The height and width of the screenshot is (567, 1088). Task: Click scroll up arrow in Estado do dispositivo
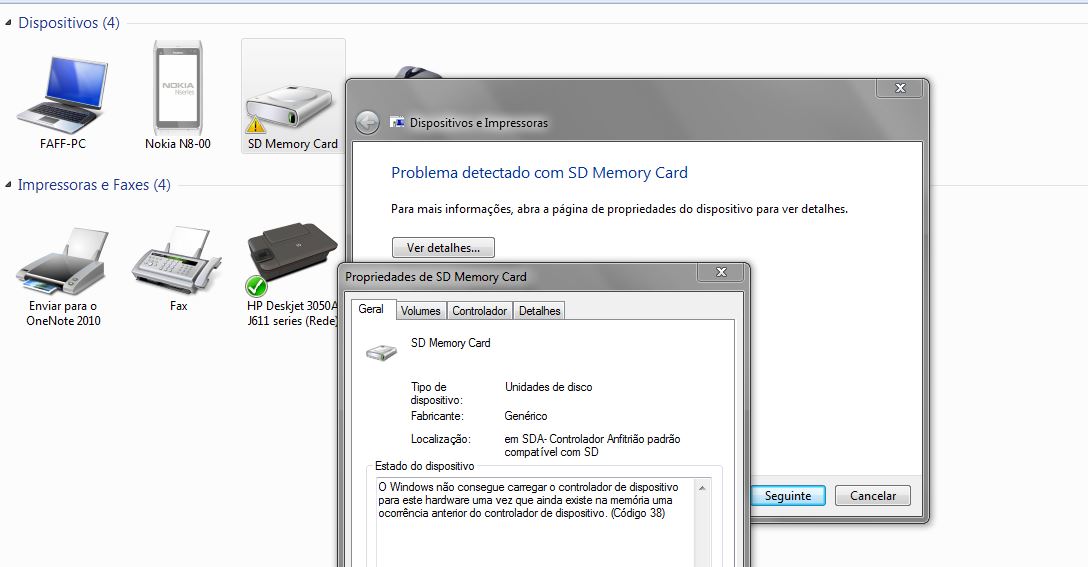[702, 488]
